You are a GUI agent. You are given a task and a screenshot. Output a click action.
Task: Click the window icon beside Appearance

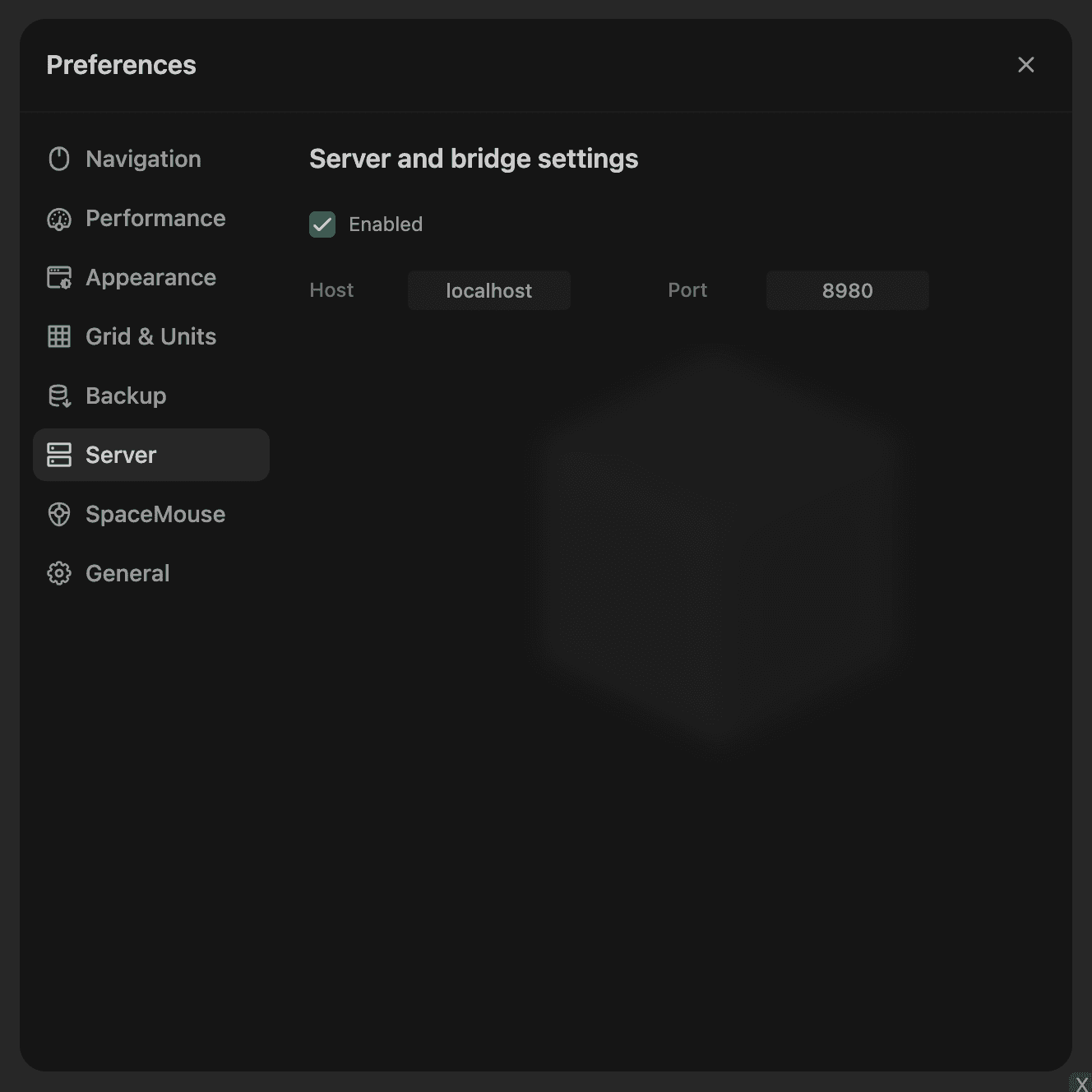tap(59, 278)
